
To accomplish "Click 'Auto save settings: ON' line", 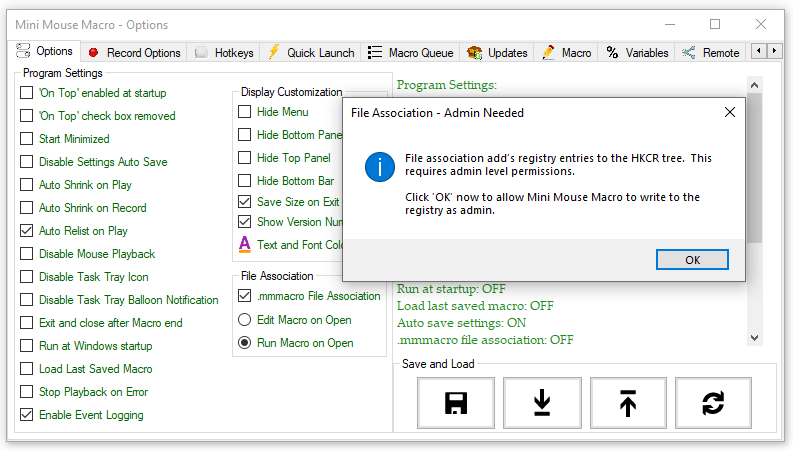I will pos(461,323).
